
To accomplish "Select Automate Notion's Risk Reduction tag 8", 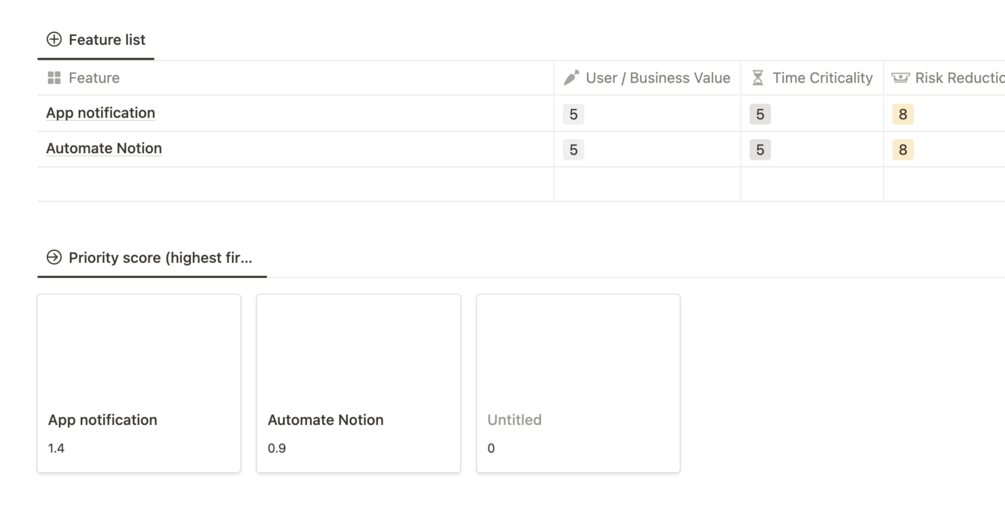I will pyautogui.click(x=902, y=149).
